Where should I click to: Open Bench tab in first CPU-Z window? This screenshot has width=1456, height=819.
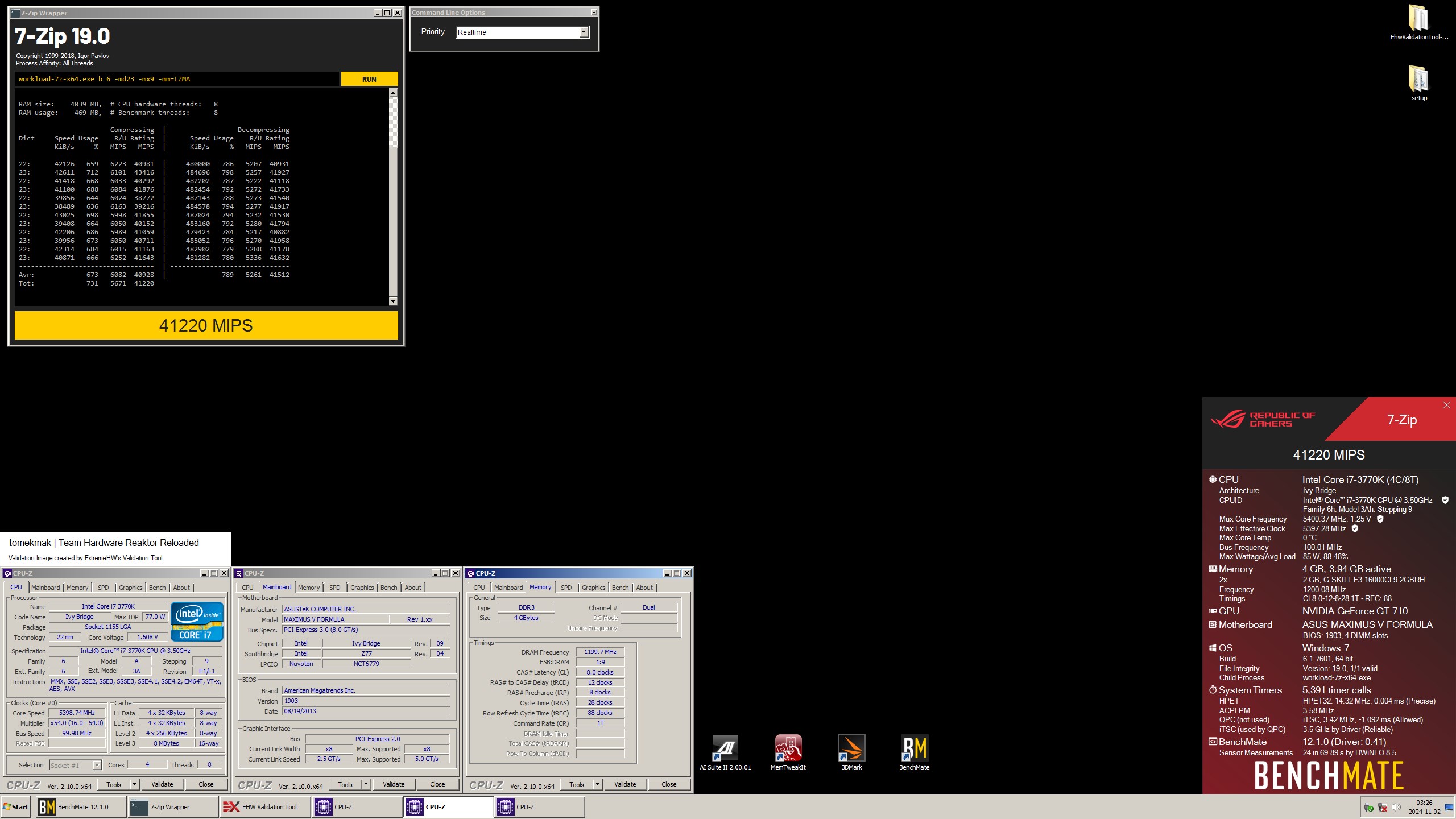158,588
